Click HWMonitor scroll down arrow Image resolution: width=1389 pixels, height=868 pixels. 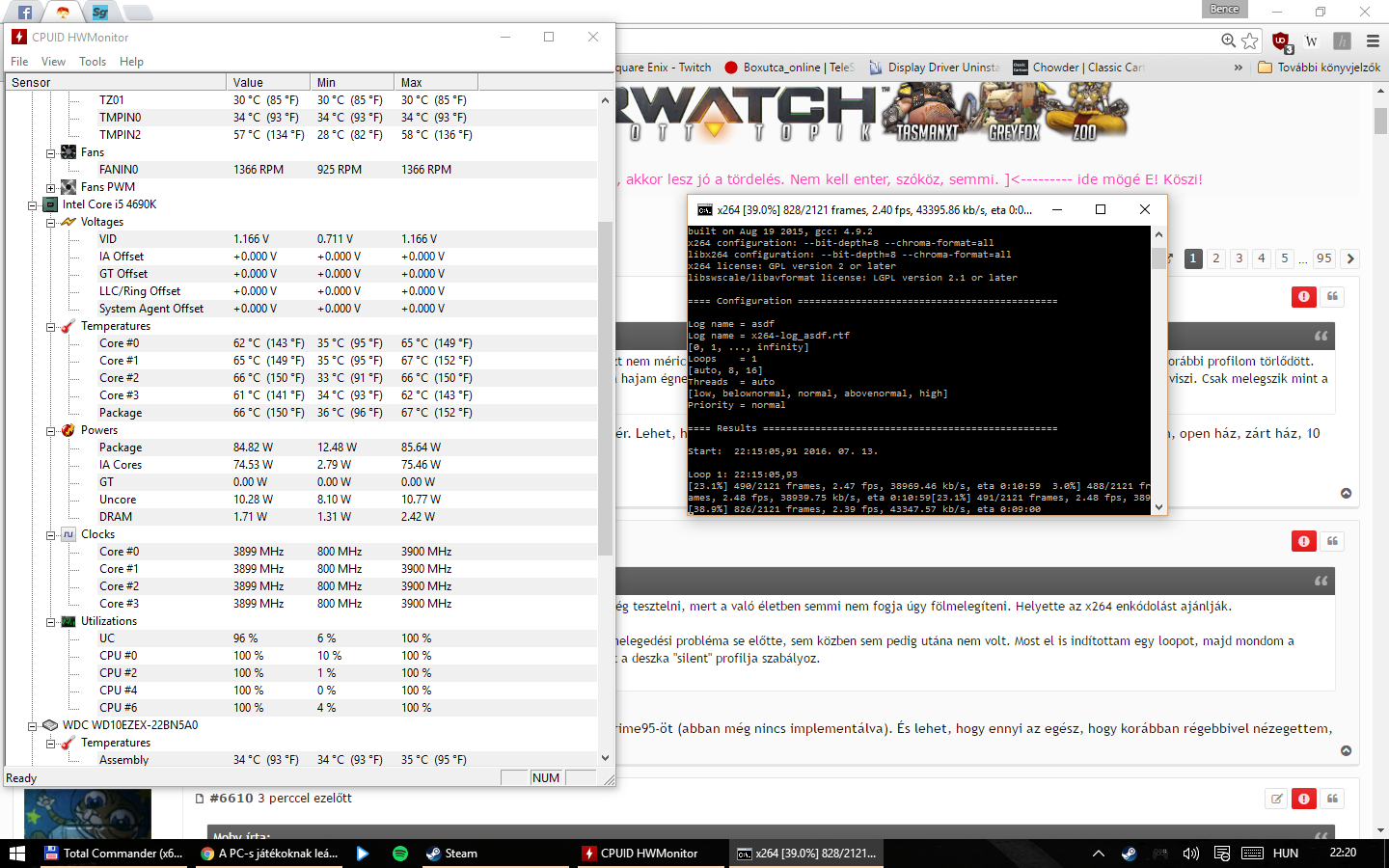(x=606, y=758)
